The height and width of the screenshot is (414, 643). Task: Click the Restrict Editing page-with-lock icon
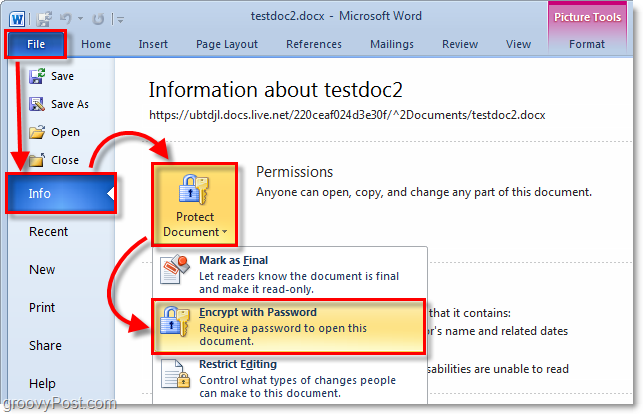(176, 373)
